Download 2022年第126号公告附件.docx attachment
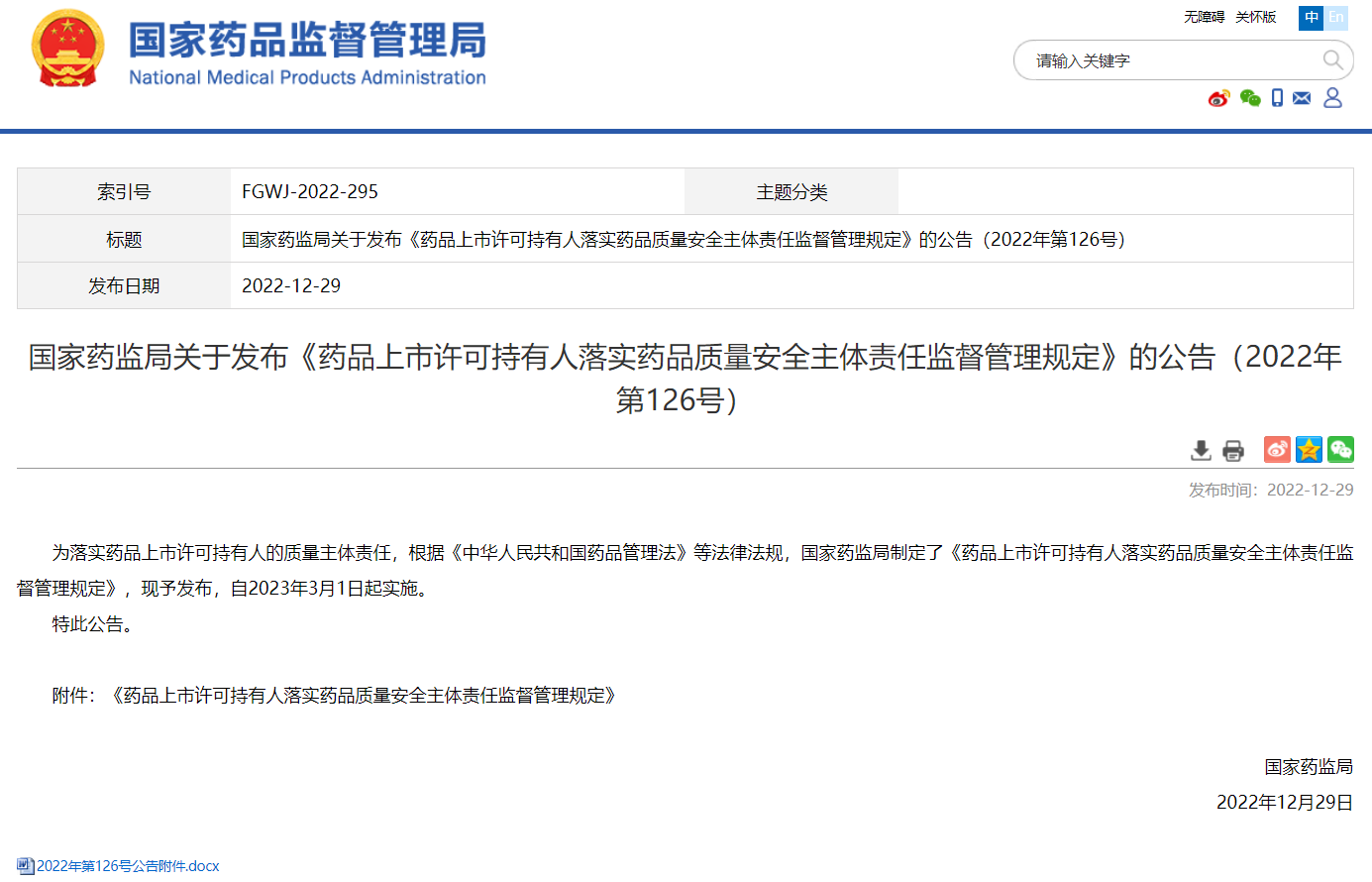This screenshot has height=882, width=1372. (128, 866)
